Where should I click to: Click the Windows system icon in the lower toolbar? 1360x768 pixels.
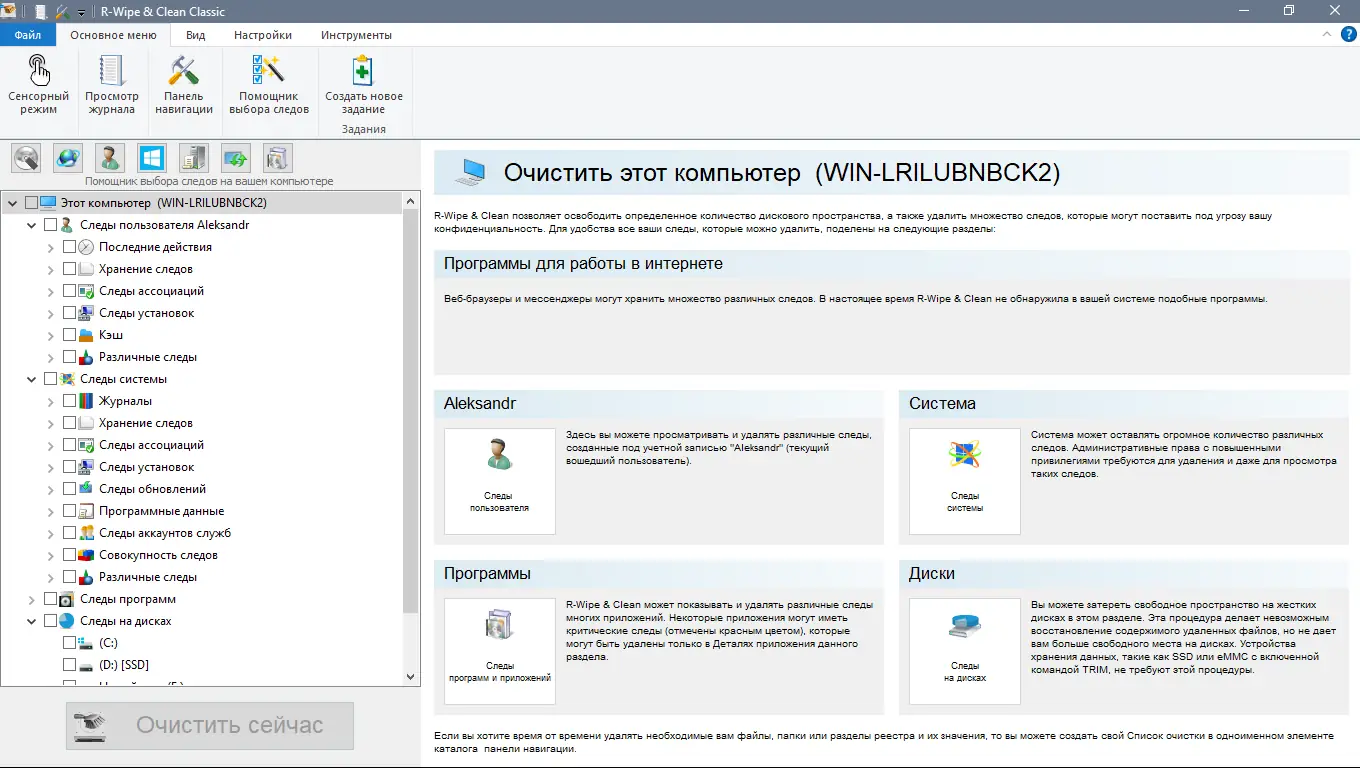[x=151, y=158]
